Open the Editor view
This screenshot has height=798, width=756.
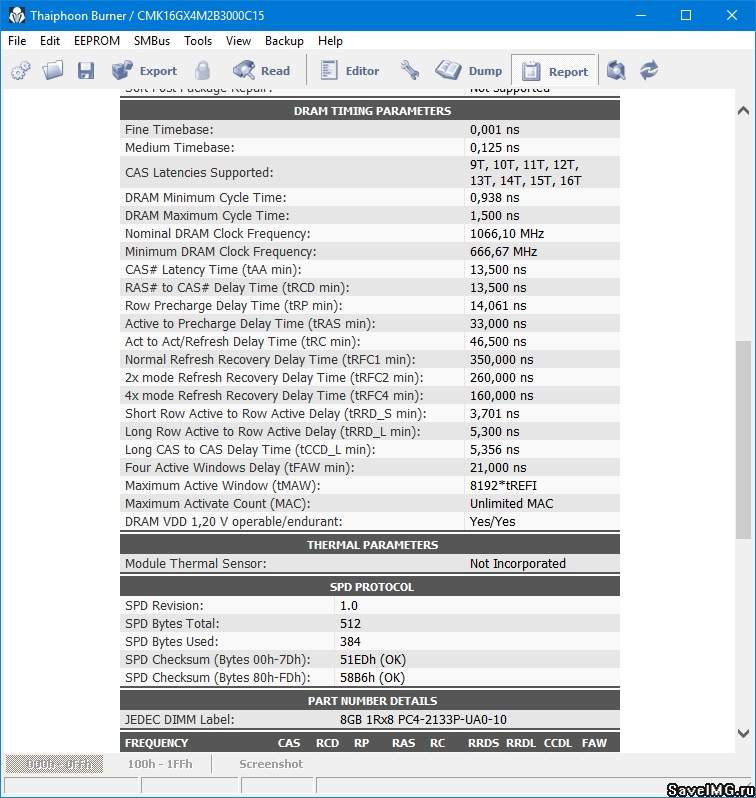349,71
